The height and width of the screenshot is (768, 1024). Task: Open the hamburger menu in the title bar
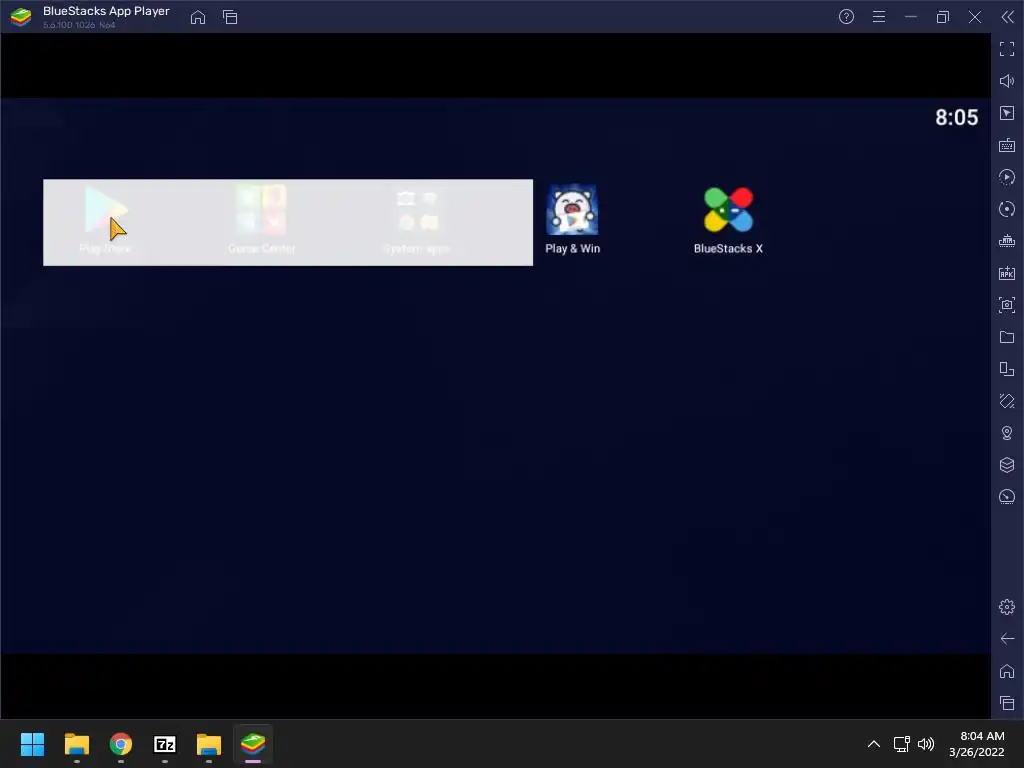point(879,17)
